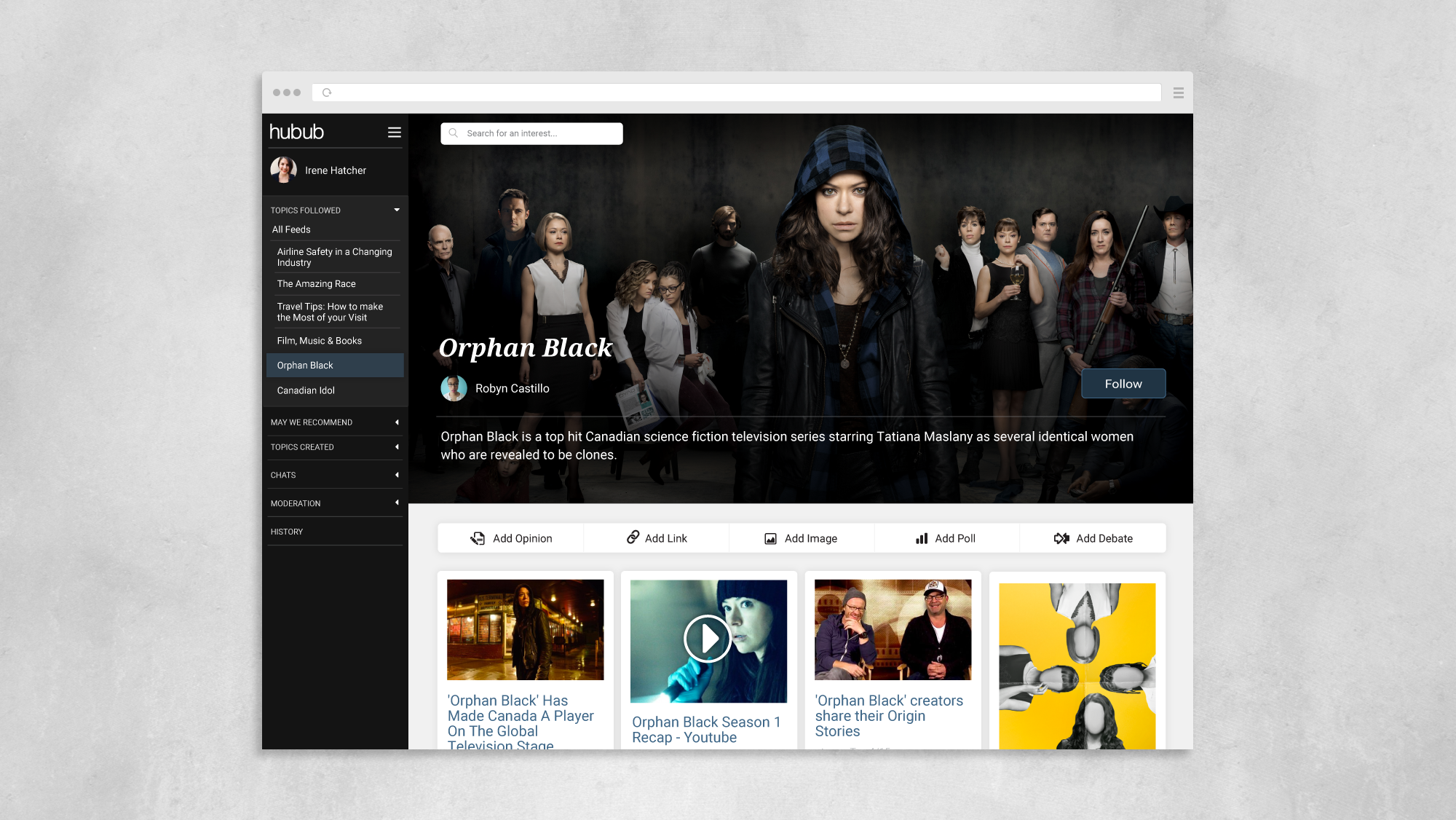This screenshot has height=820, width=1456.
Task: Click the hubub logo
Action: [x=296, y=132]
